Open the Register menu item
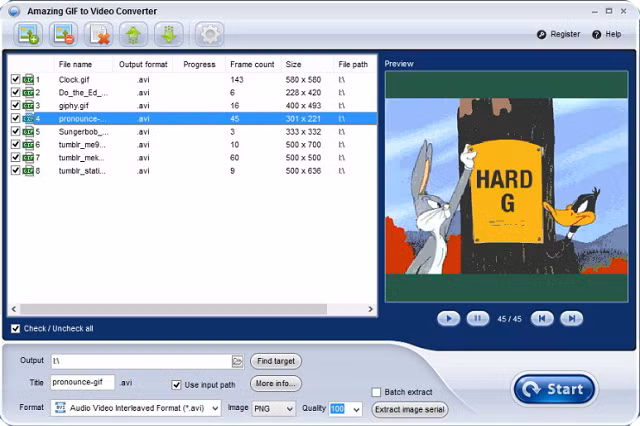This screenshot has height=426, width=640. point(559,34)
